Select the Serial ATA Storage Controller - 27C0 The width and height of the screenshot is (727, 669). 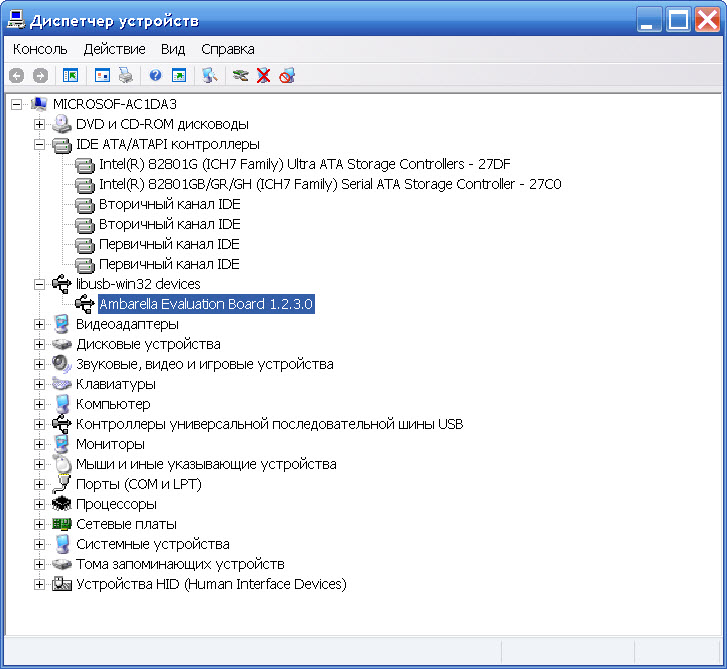[330, 184]
